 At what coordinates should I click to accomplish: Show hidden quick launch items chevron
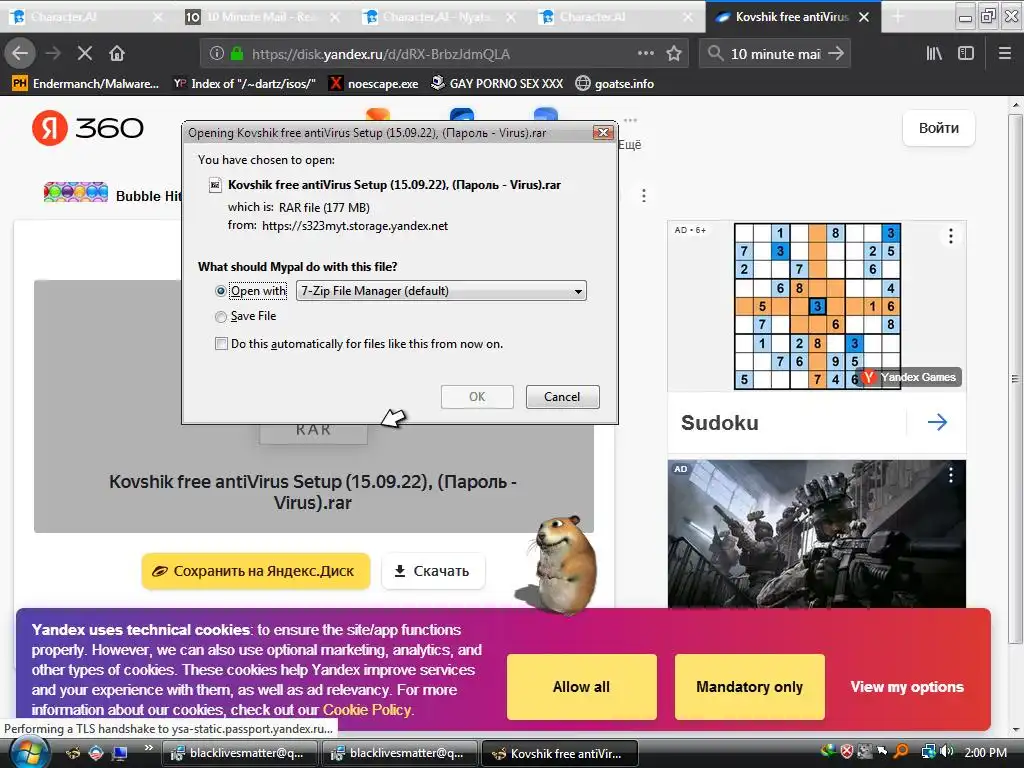tap(148, 748)
